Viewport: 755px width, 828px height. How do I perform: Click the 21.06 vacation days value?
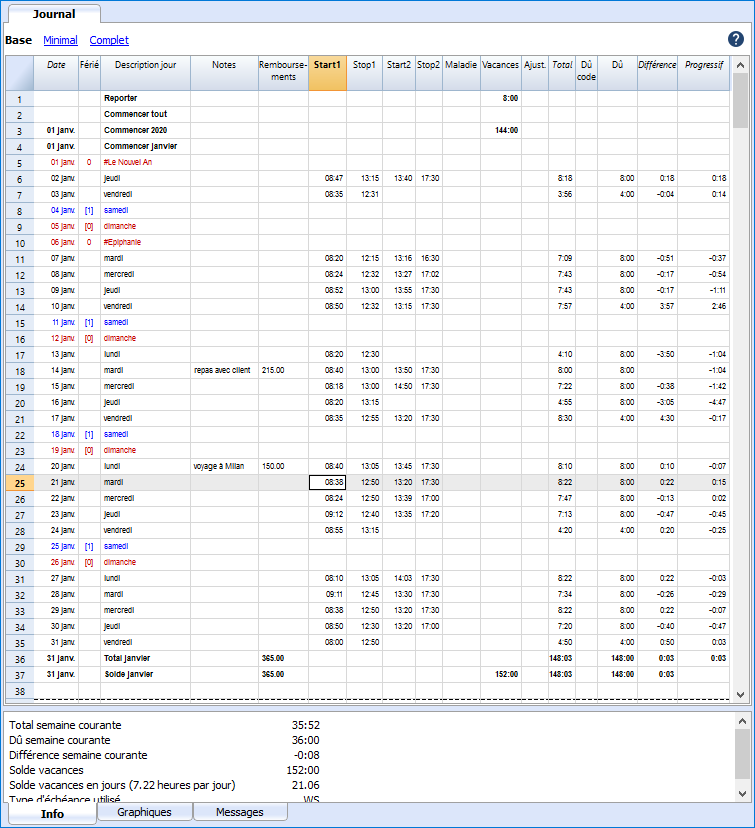(x=306, y=785)
